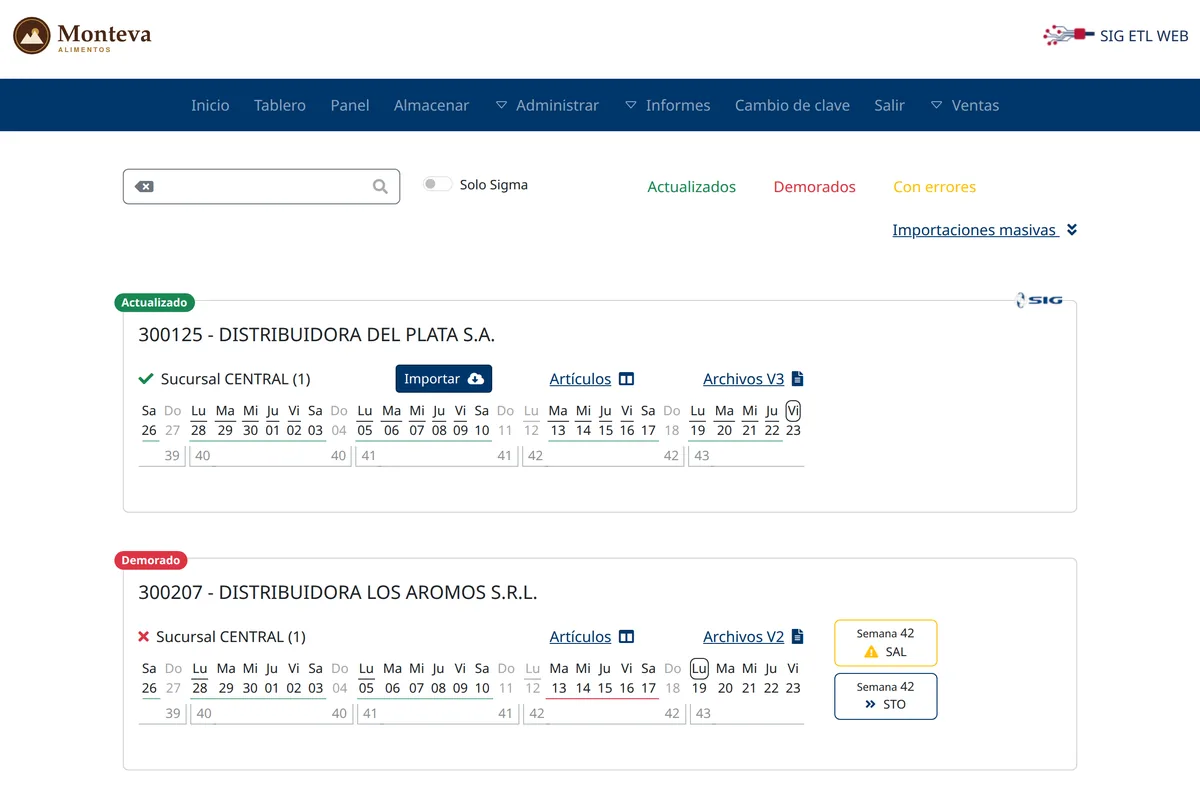Open Almacenar in the navigation bar
Viewport: 1200px width, 792px height.
[x=431, y=105]
